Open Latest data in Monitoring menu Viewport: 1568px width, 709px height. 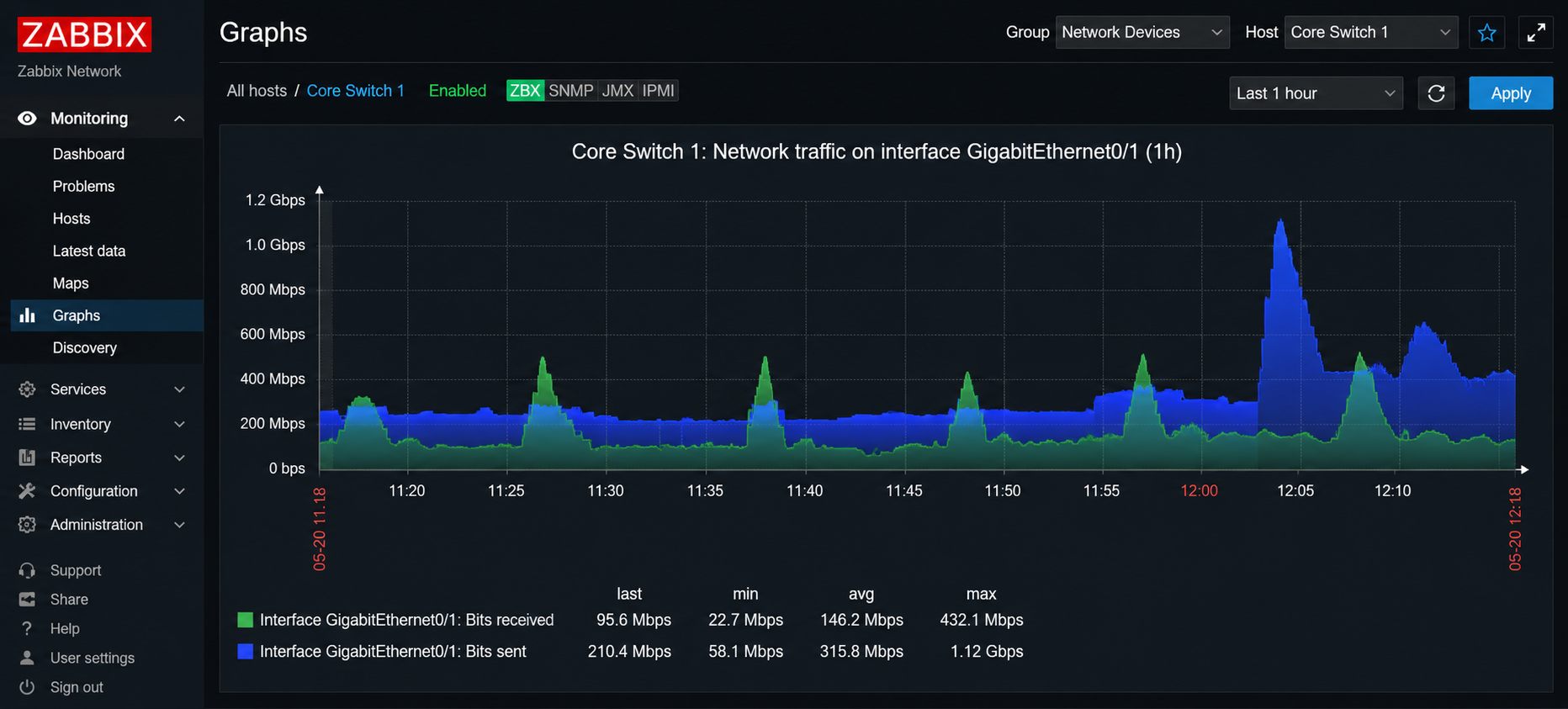[89, 251]
